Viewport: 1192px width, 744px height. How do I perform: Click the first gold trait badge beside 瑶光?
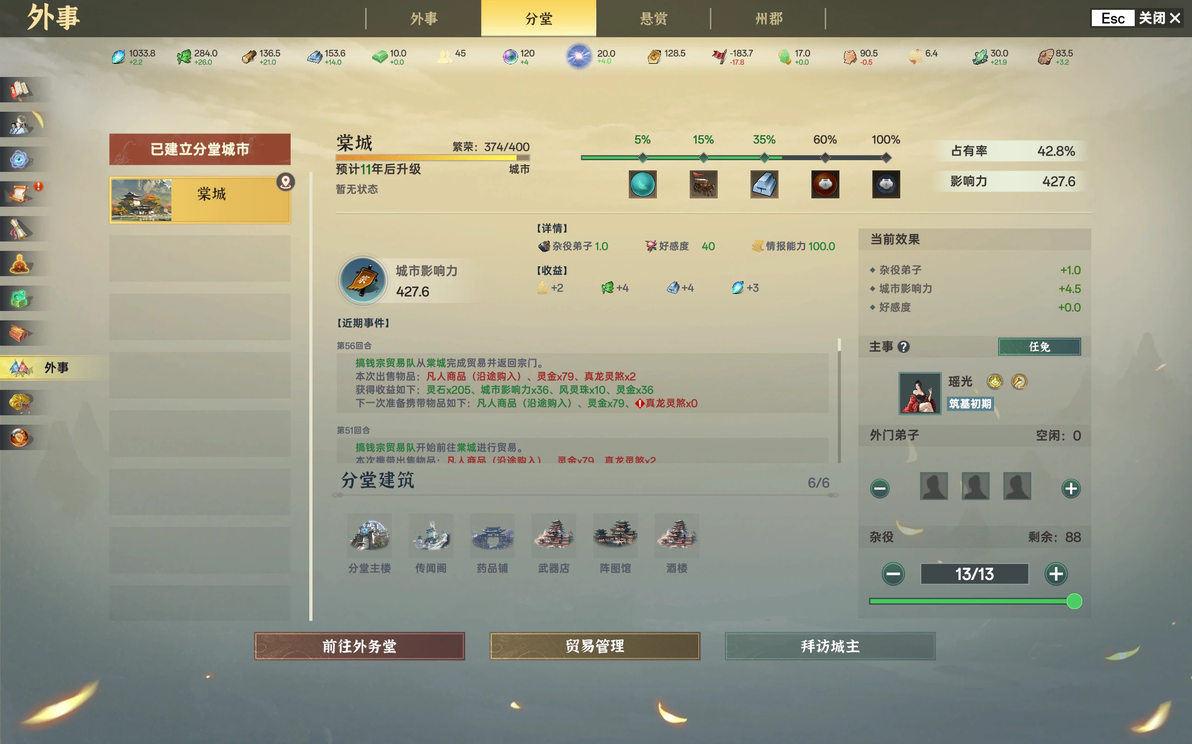pyautogui.click(x=994, y=381)
